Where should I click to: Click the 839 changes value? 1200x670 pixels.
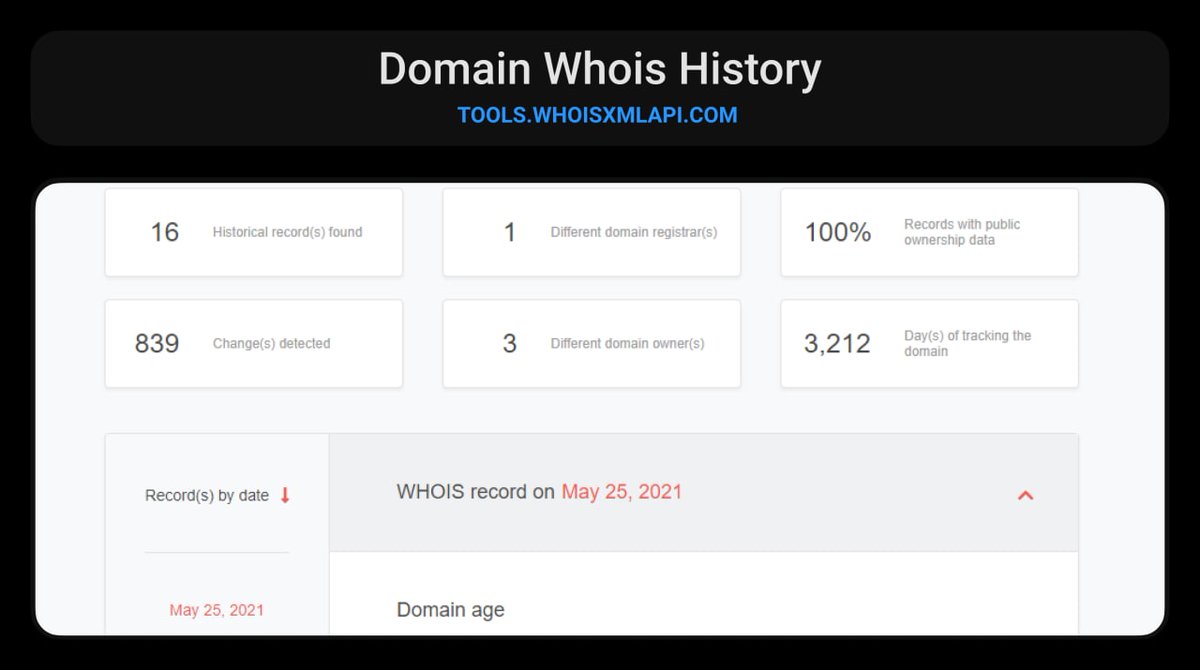coord(157,343)
